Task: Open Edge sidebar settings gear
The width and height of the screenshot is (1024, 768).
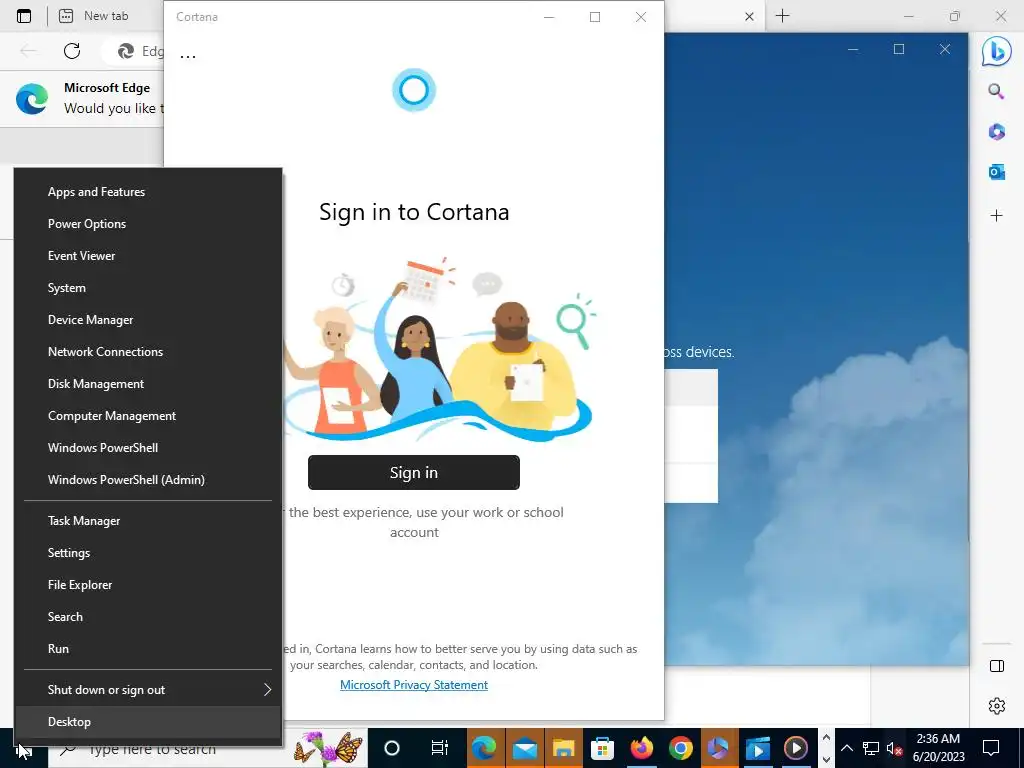Action: [997, 706]
